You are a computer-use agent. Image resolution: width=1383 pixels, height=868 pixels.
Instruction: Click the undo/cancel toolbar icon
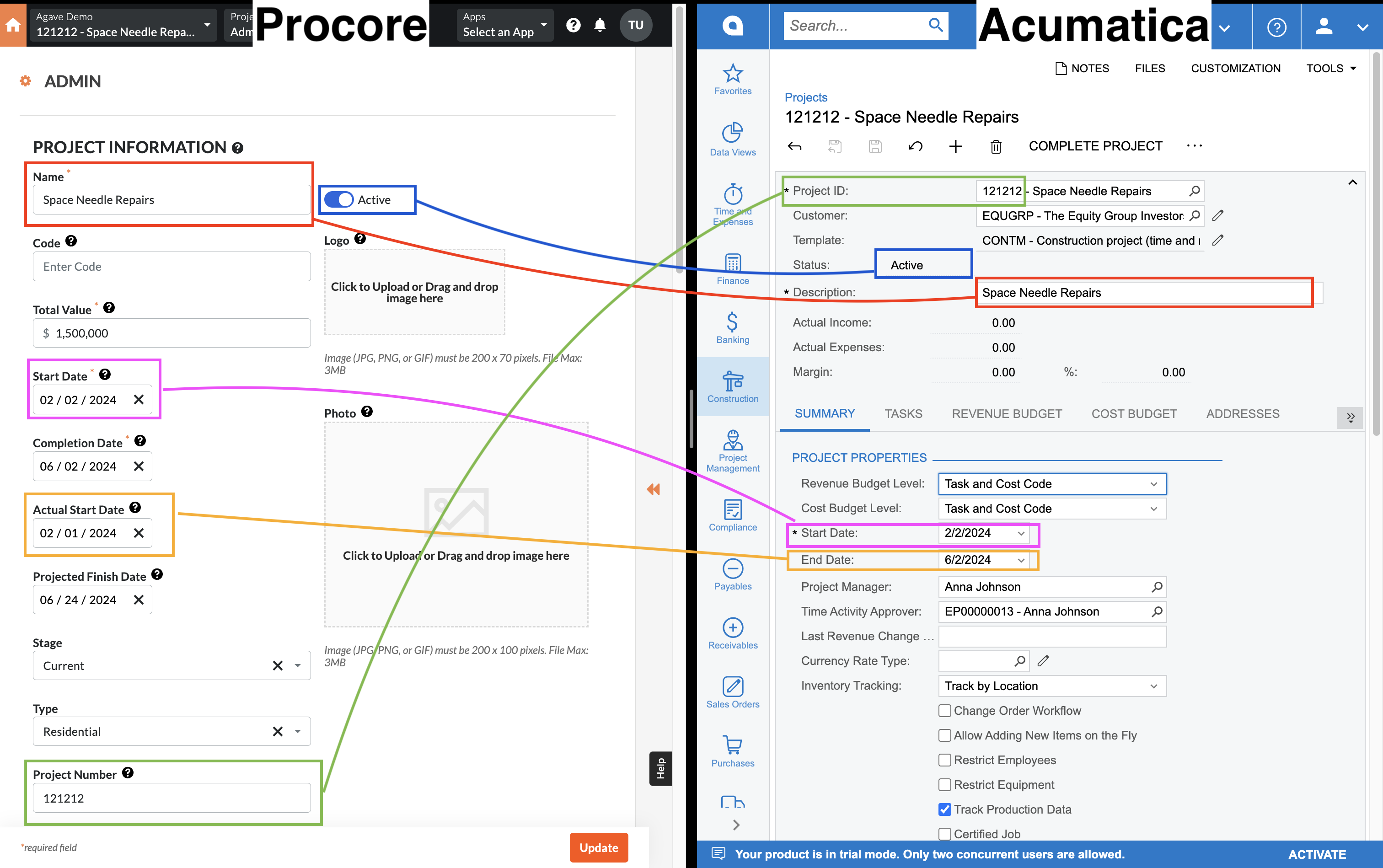coord(915,146)
